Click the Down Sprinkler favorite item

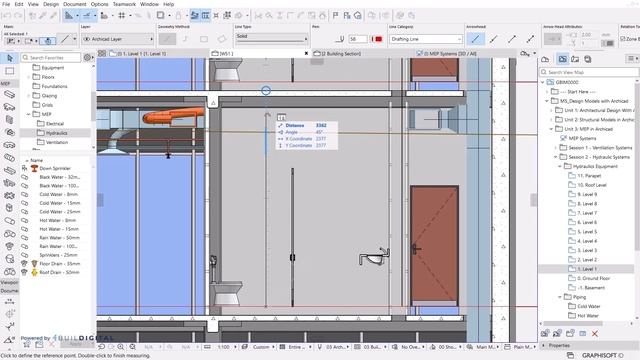click(x=55, y=168)
